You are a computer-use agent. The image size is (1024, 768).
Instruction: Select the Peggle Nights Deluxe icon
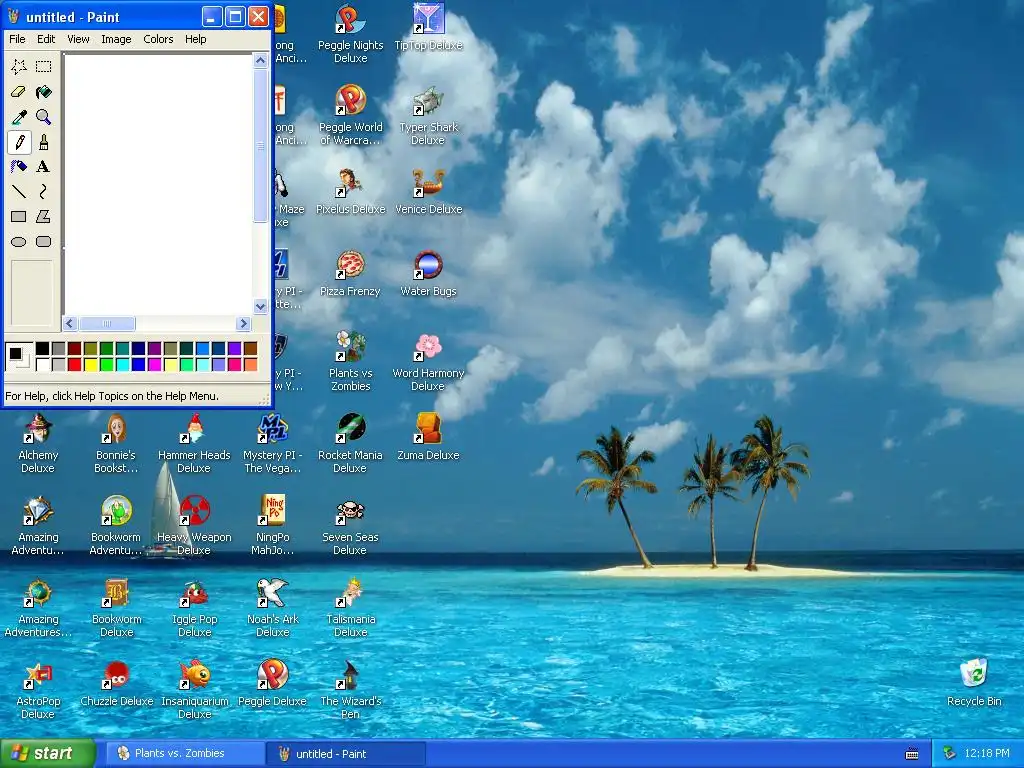[x=351, y=33]
